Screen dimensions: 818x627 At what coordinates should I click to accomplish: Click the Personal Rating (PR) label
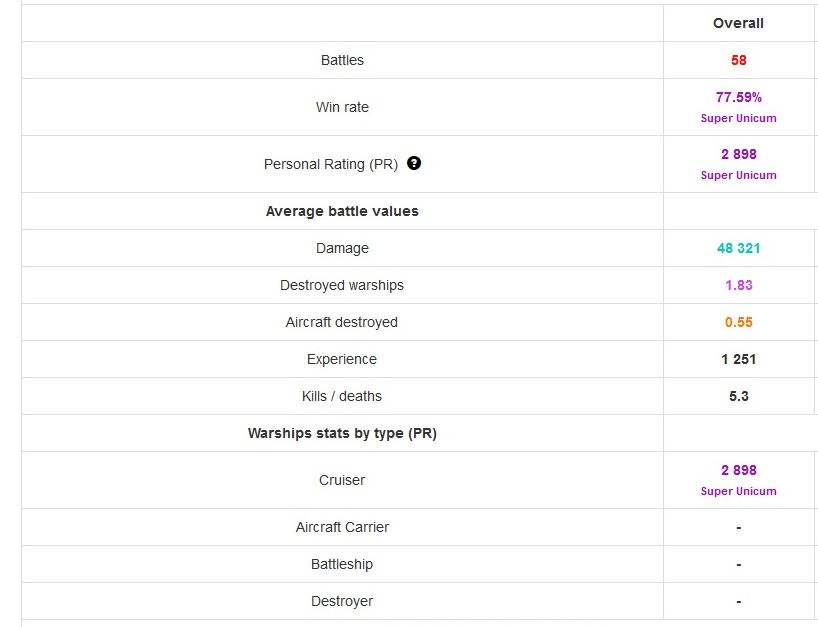[x=331, y=164]
